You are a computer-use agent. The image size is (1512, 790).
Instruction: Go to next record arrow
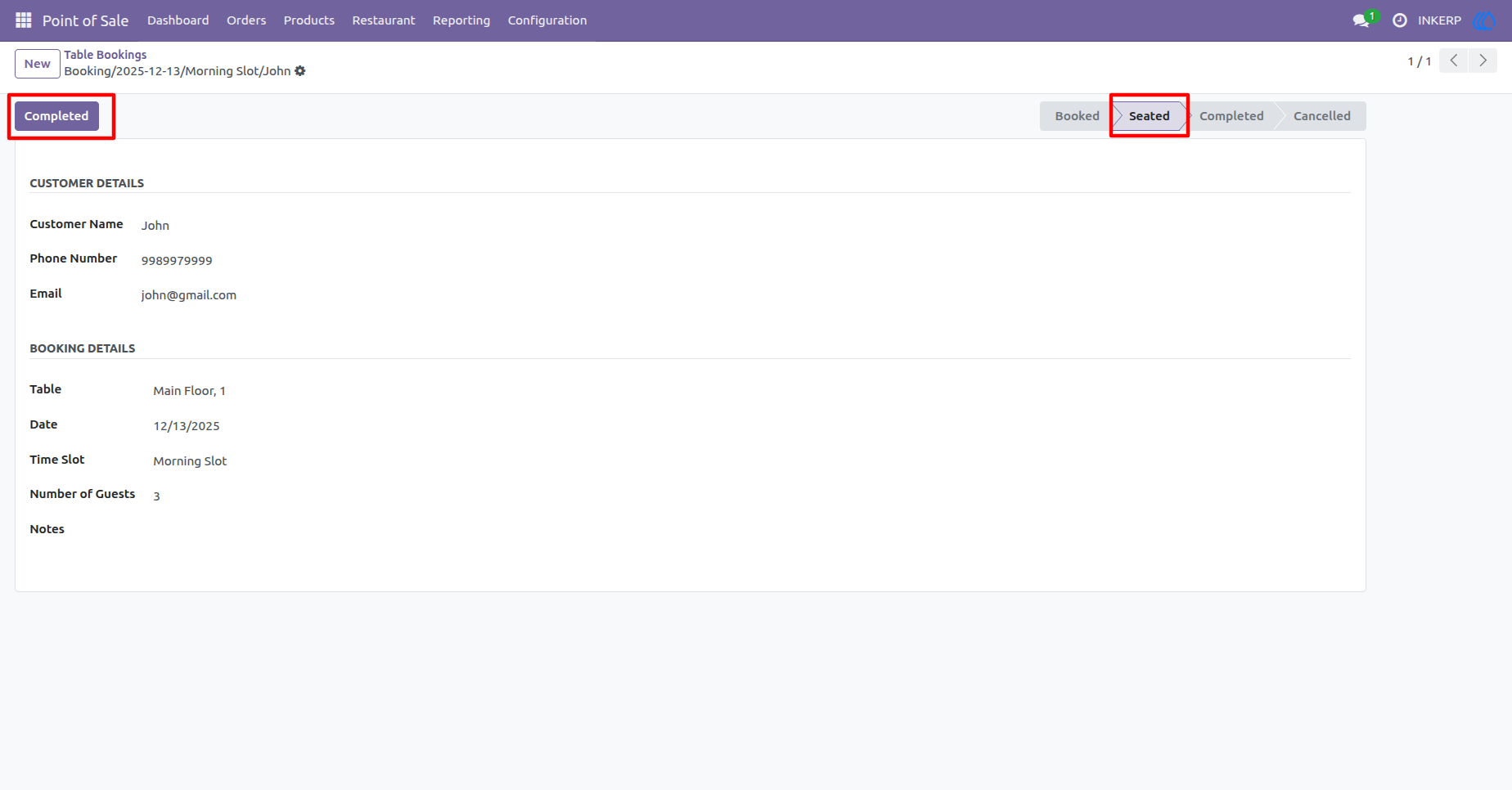1483,61
